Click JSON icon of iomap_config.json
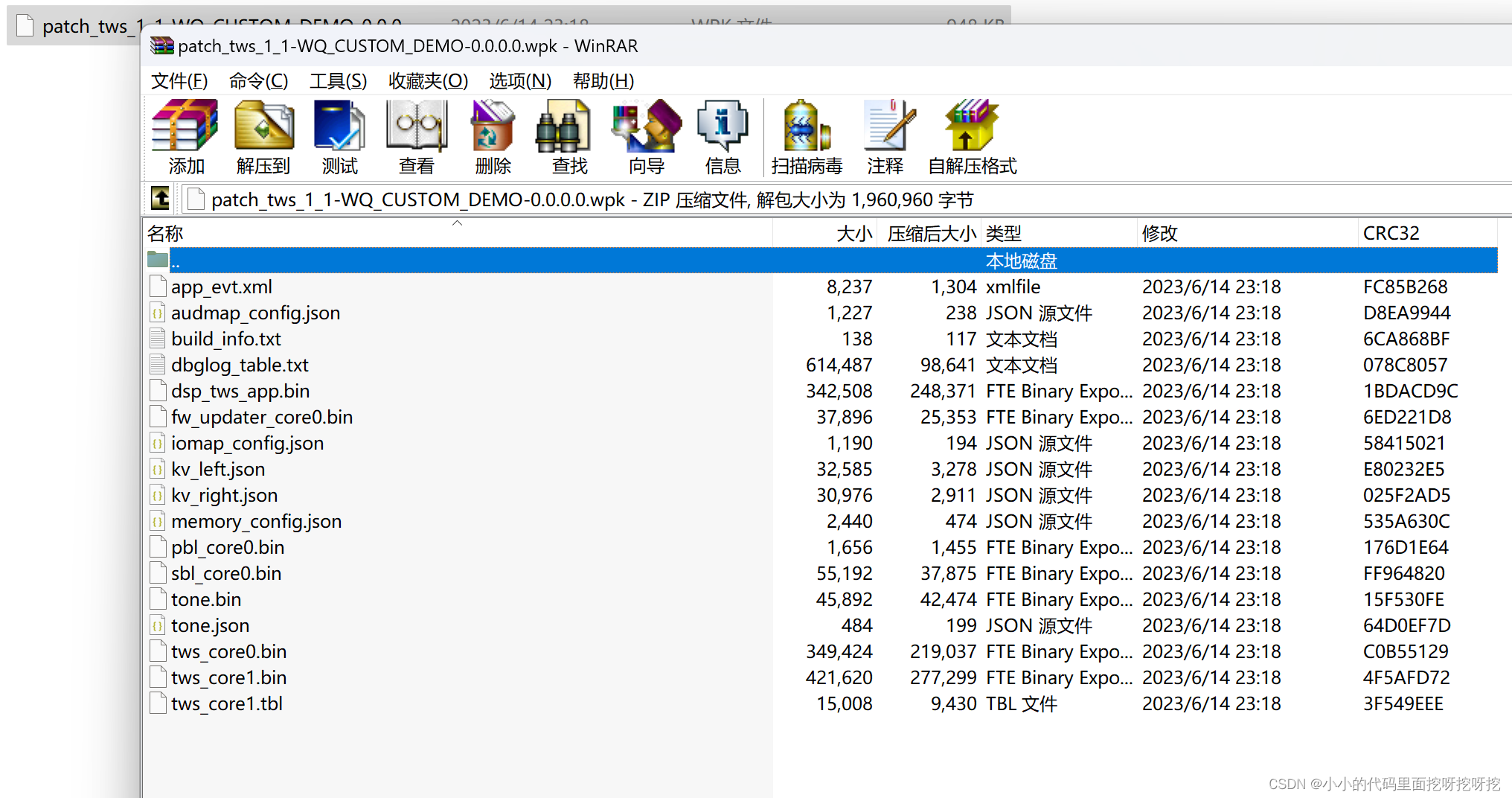 158,443
